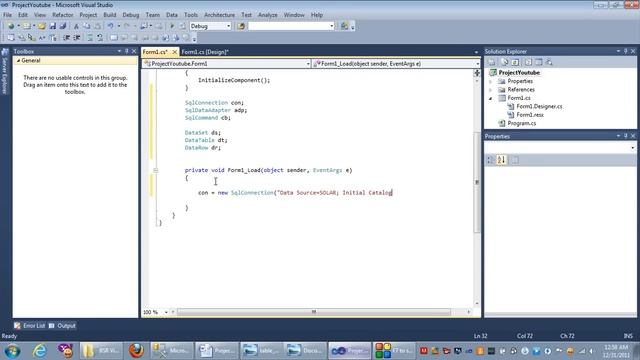Toggle Alphabetical sort in Properties panel

click(x=502, y=160)
